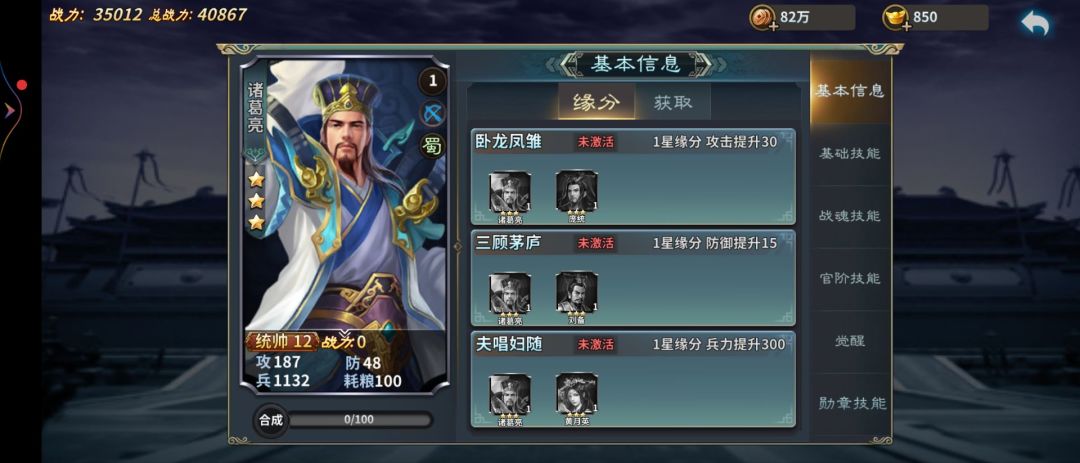Click the blue back arrow icon
The width and height of the screenshot is (1080, 463).
coord(1035,23)
